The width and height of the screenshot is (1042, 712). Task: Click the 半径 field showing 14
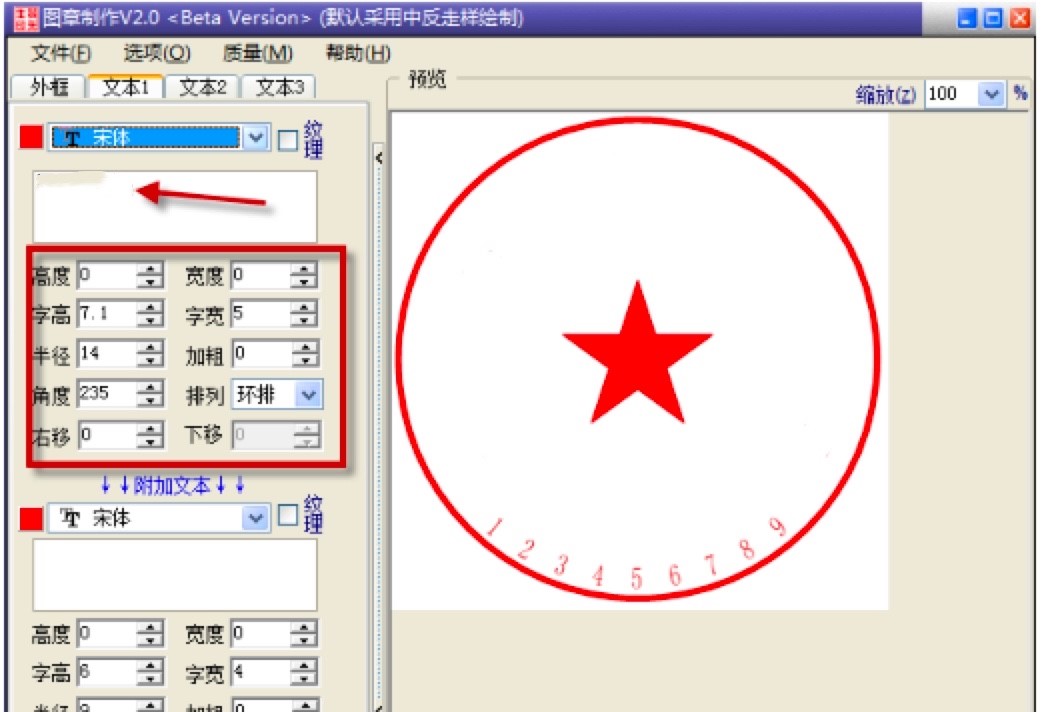tap(108, 354)
